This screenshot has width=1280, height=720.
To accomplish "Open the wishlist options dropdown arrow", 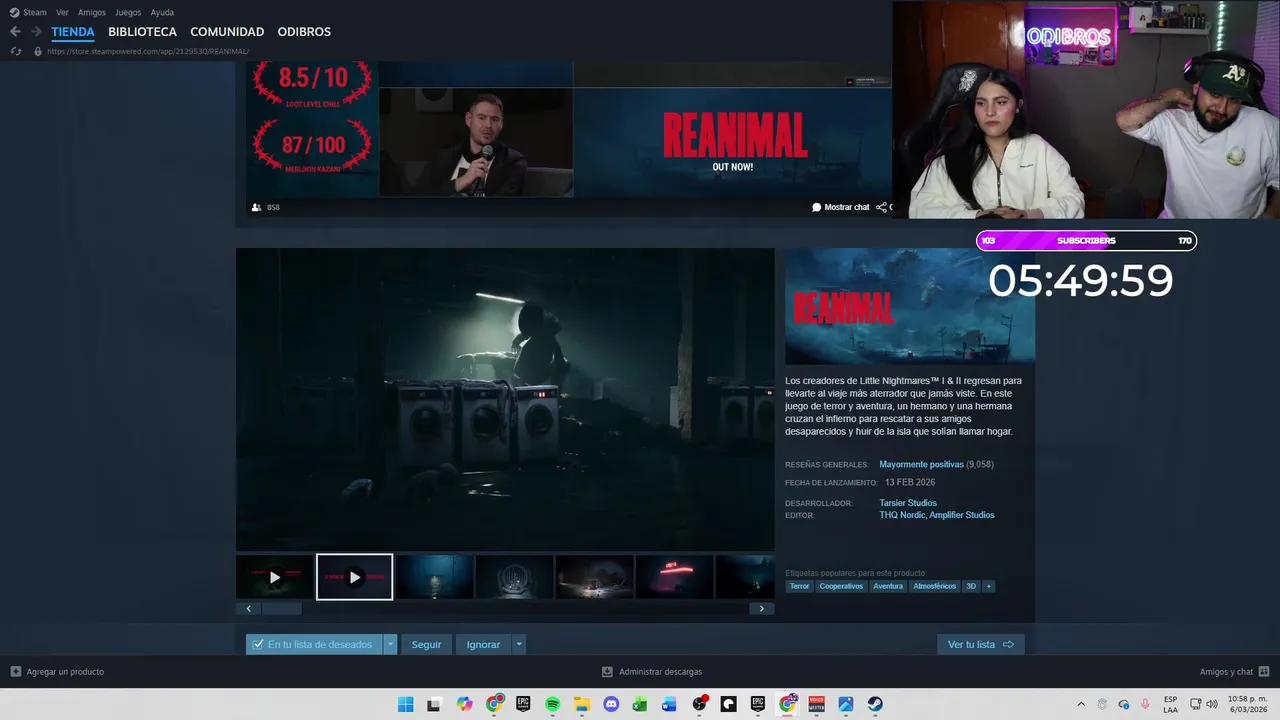I will [x=390, y=644].
